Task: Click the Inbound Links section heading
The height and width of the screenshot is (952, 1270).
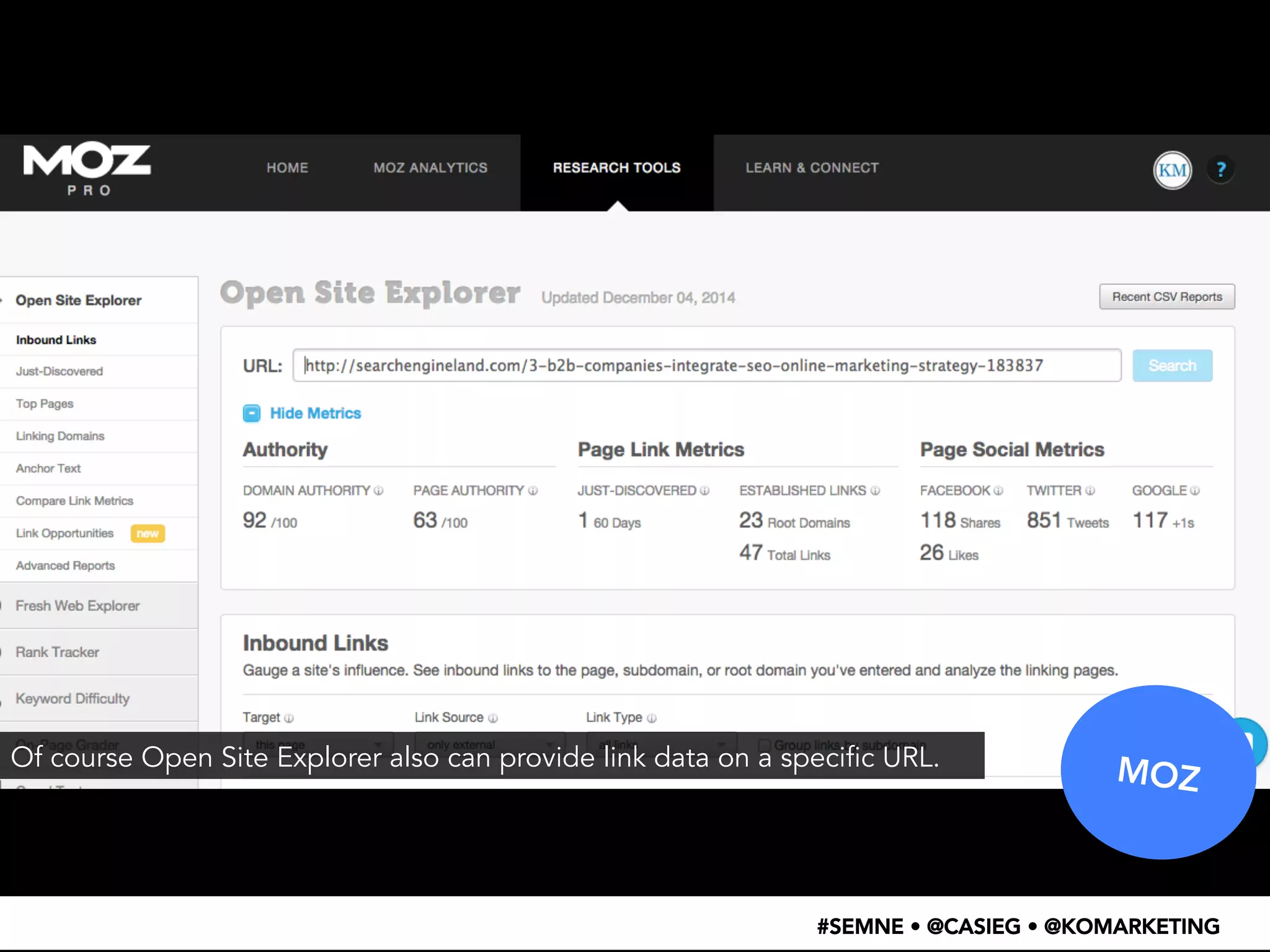Action: pyautogui.click(x=315, y=643)
